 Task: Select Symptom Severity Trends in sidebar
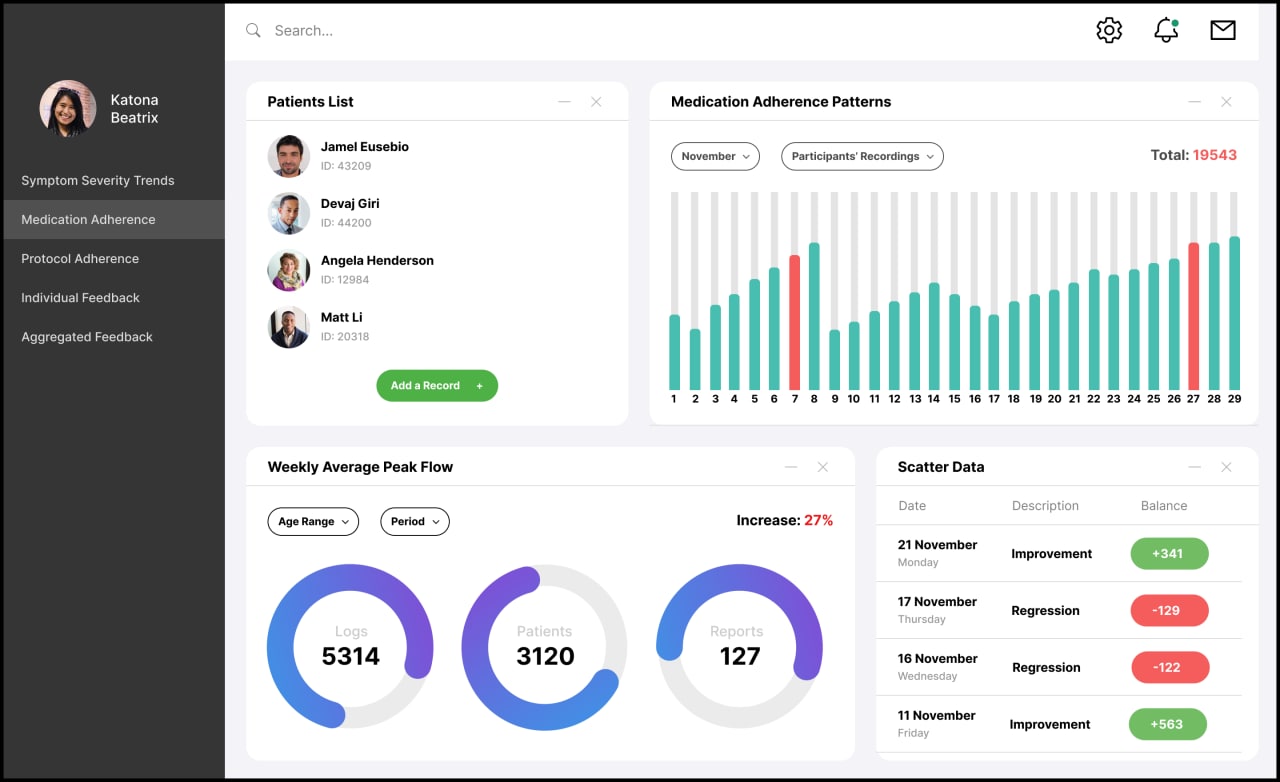tap(98, 181)
